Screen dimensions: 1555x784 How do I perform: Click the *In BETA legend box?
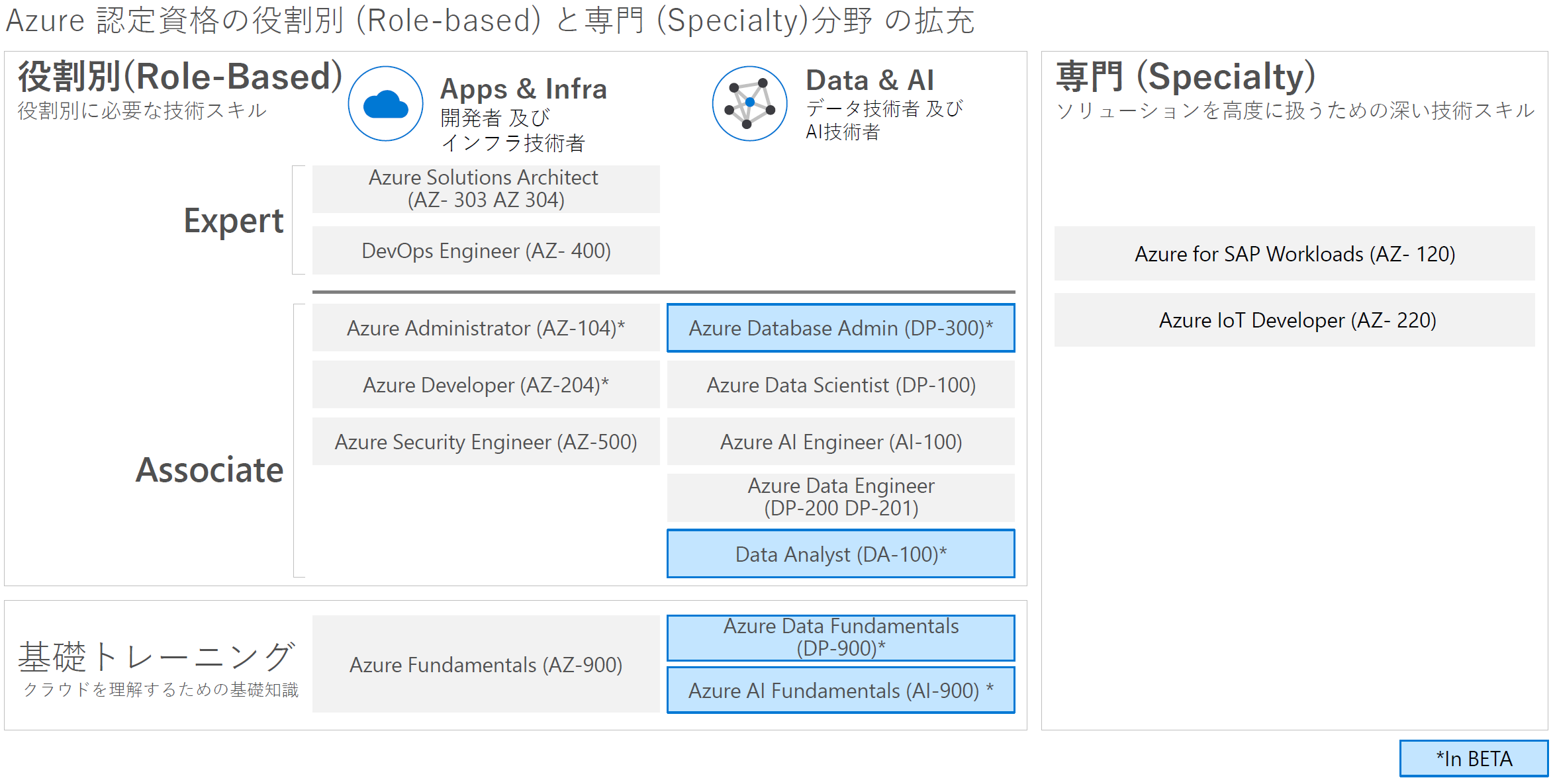click(x=1474, y=759)
